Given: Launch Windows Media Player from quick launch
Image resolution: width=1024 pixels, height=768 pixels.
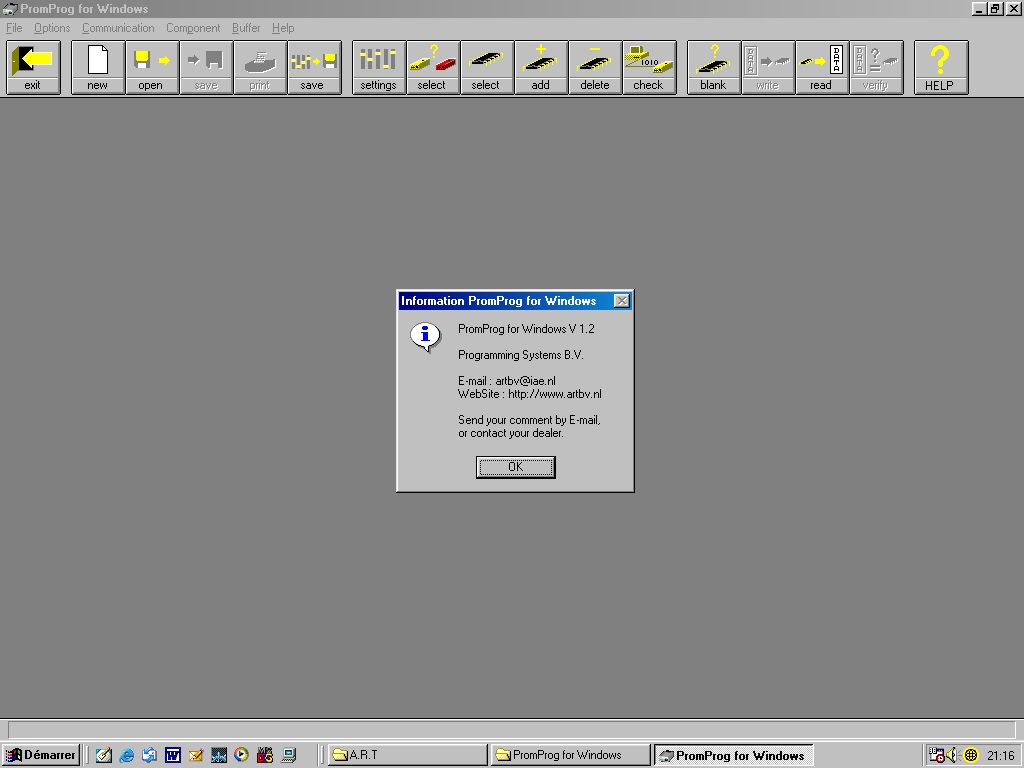Looking at the screenshot, I should [242, 755].
